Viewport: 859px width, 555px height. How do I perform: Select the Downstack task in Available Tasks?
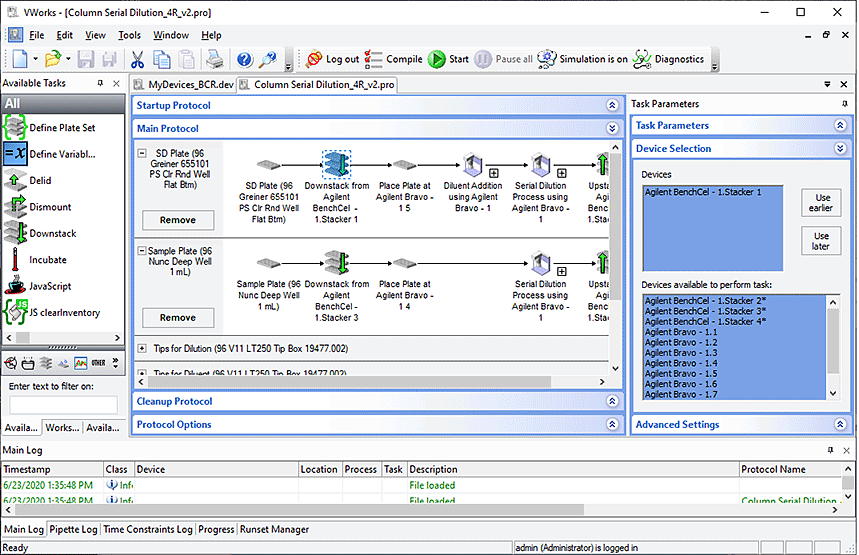click(41, 233)
